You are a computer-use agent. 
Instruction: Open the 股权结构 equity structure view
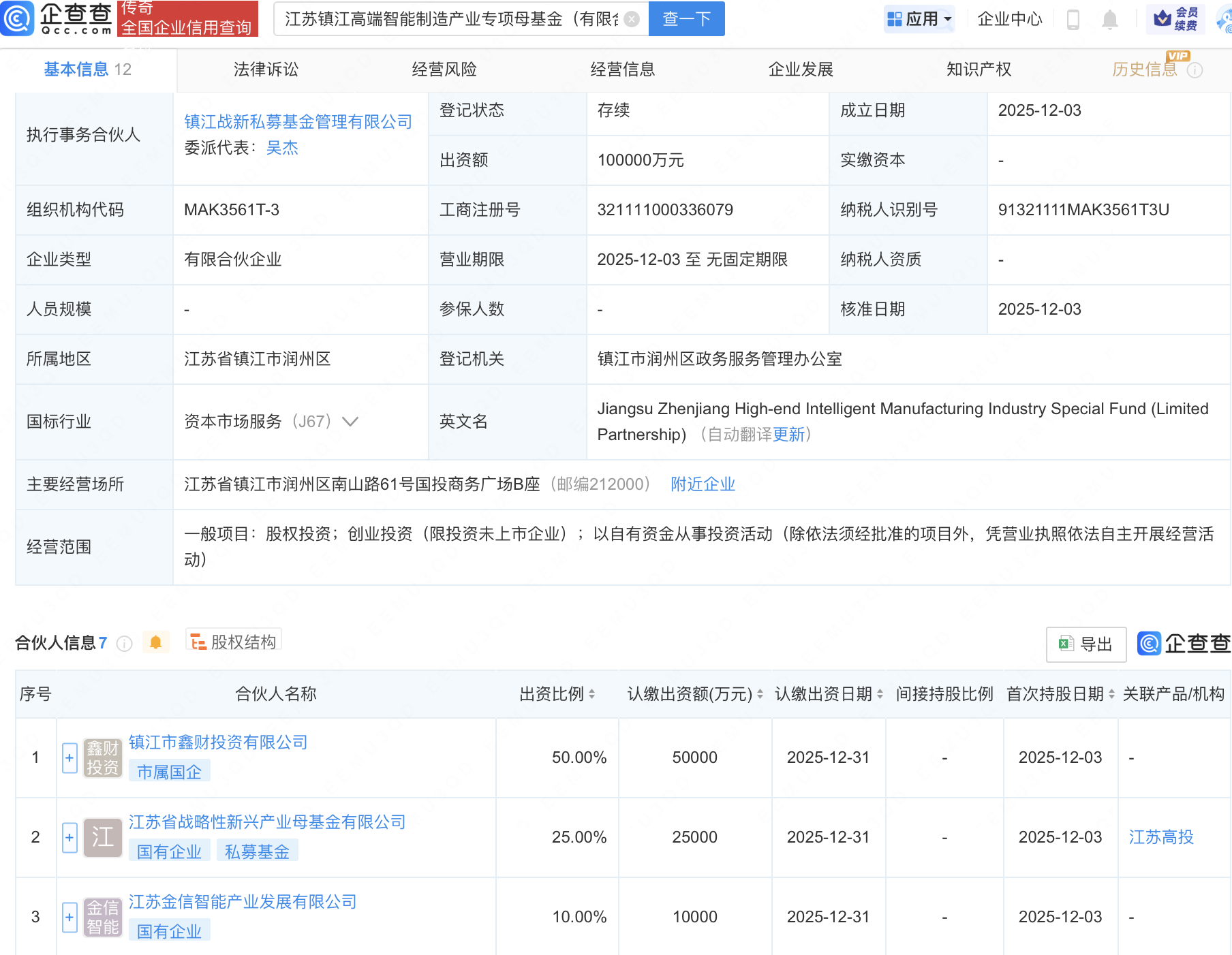(234, 642)
